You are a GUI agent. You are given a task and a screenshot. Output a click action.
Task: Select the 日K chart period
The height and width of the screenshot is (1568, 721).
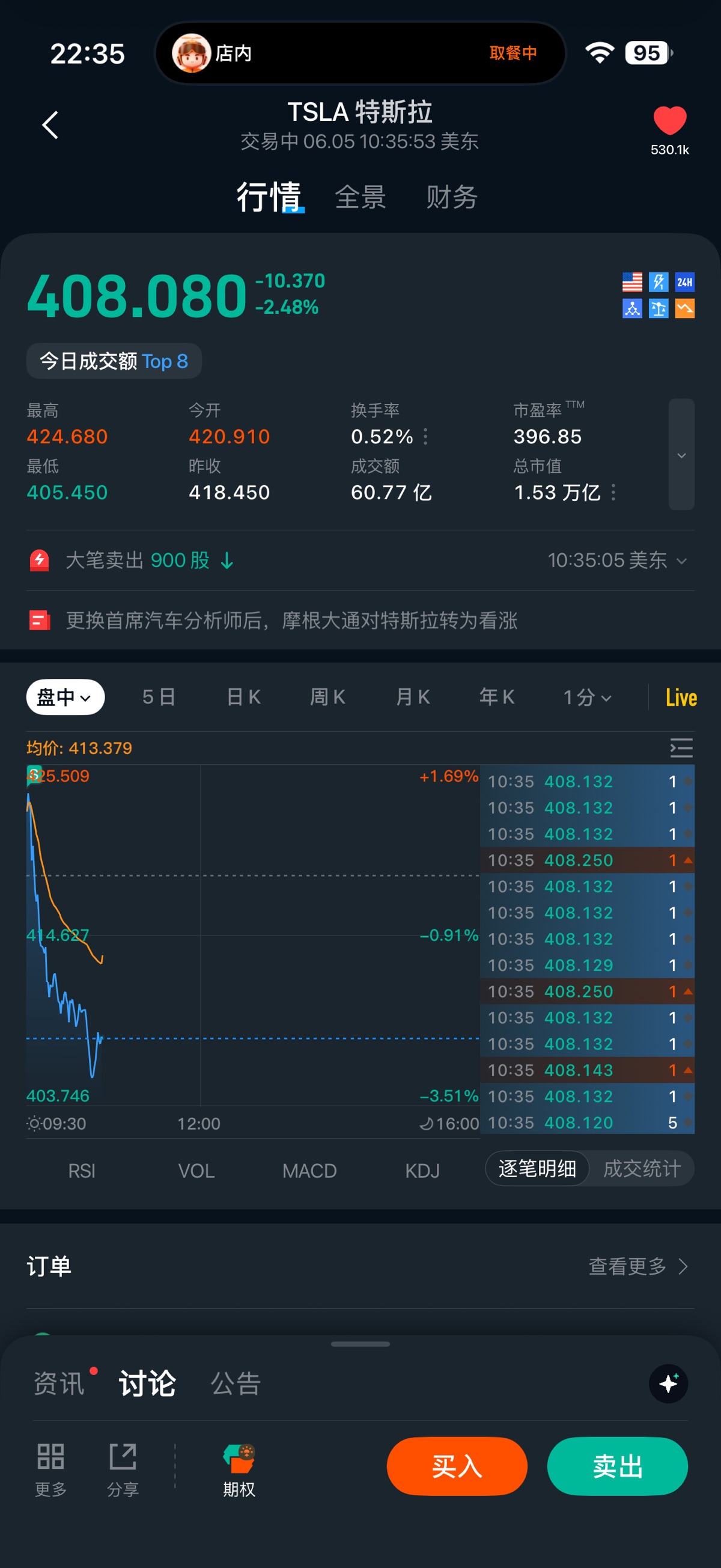pos(243,697)
